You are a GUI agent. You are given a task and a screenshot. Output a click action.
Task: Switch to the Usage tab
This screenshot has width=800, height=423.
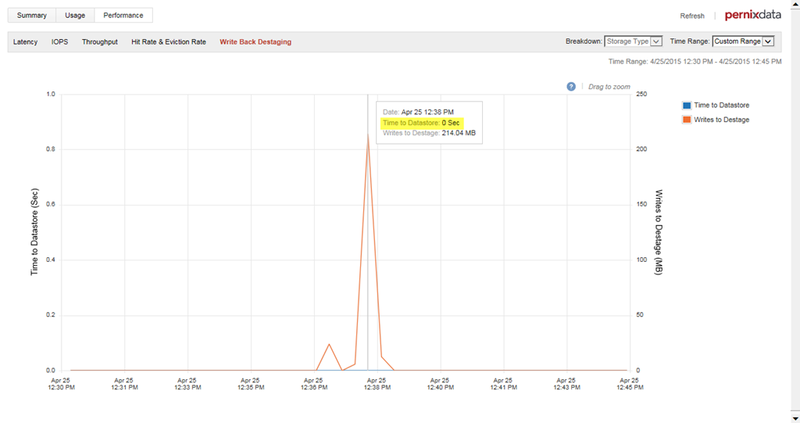point(75,15)
